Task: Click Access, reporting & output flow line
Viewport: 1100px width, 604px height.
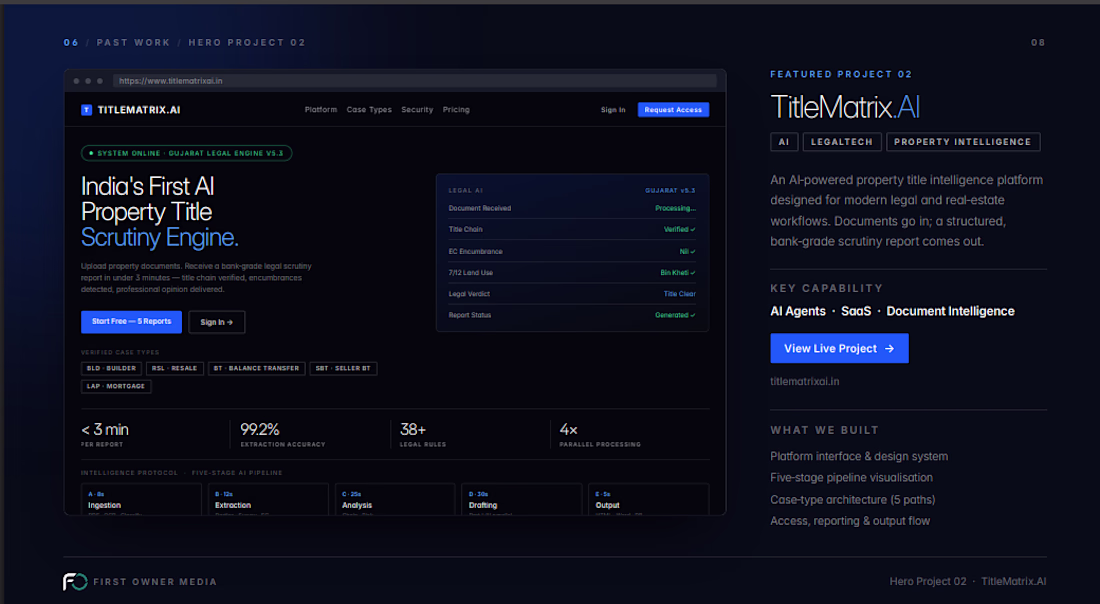Action: coord(850,521)
